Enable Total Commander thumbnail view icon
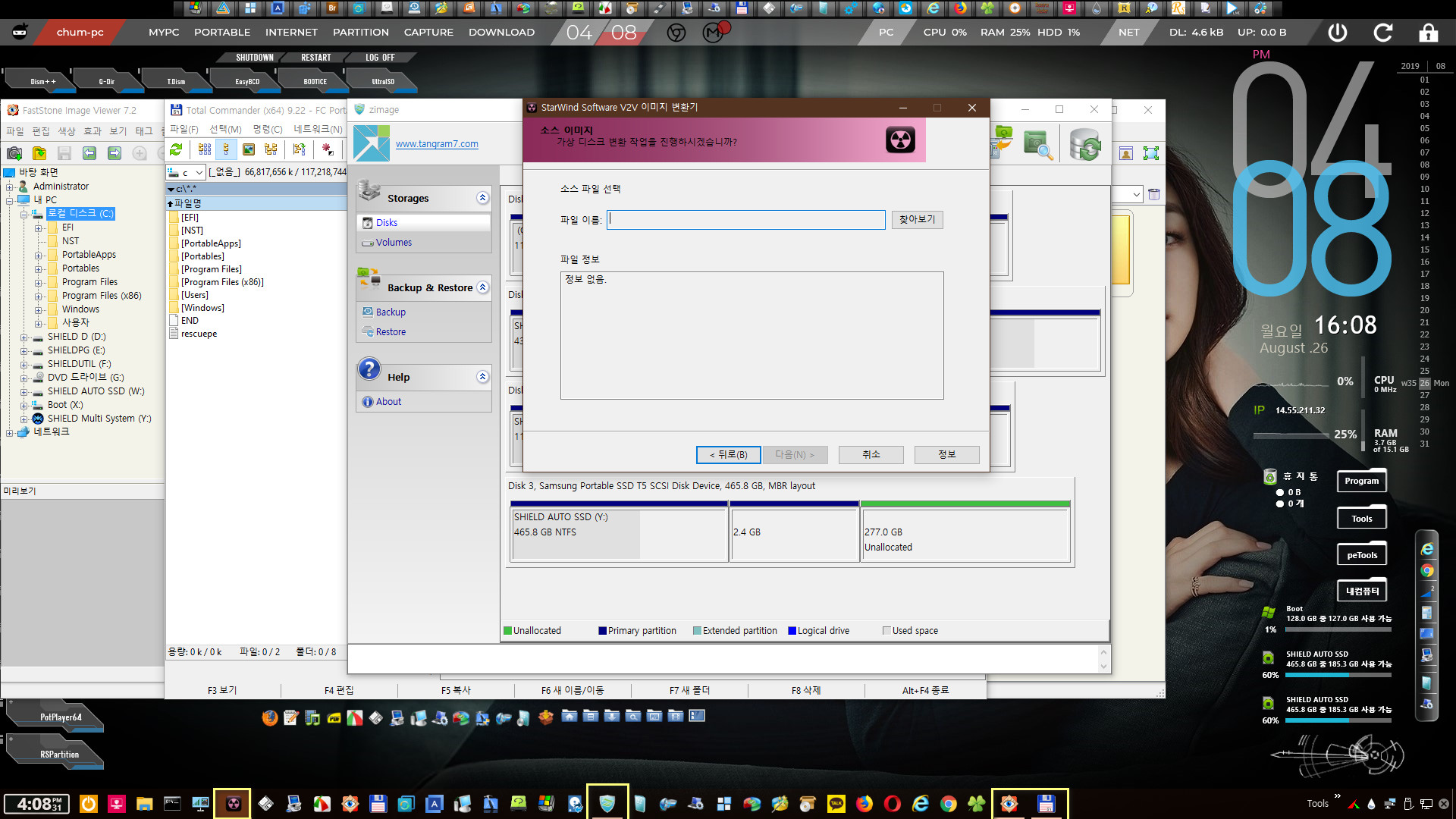Screen dimensions: 1456x819 [249, 149]
